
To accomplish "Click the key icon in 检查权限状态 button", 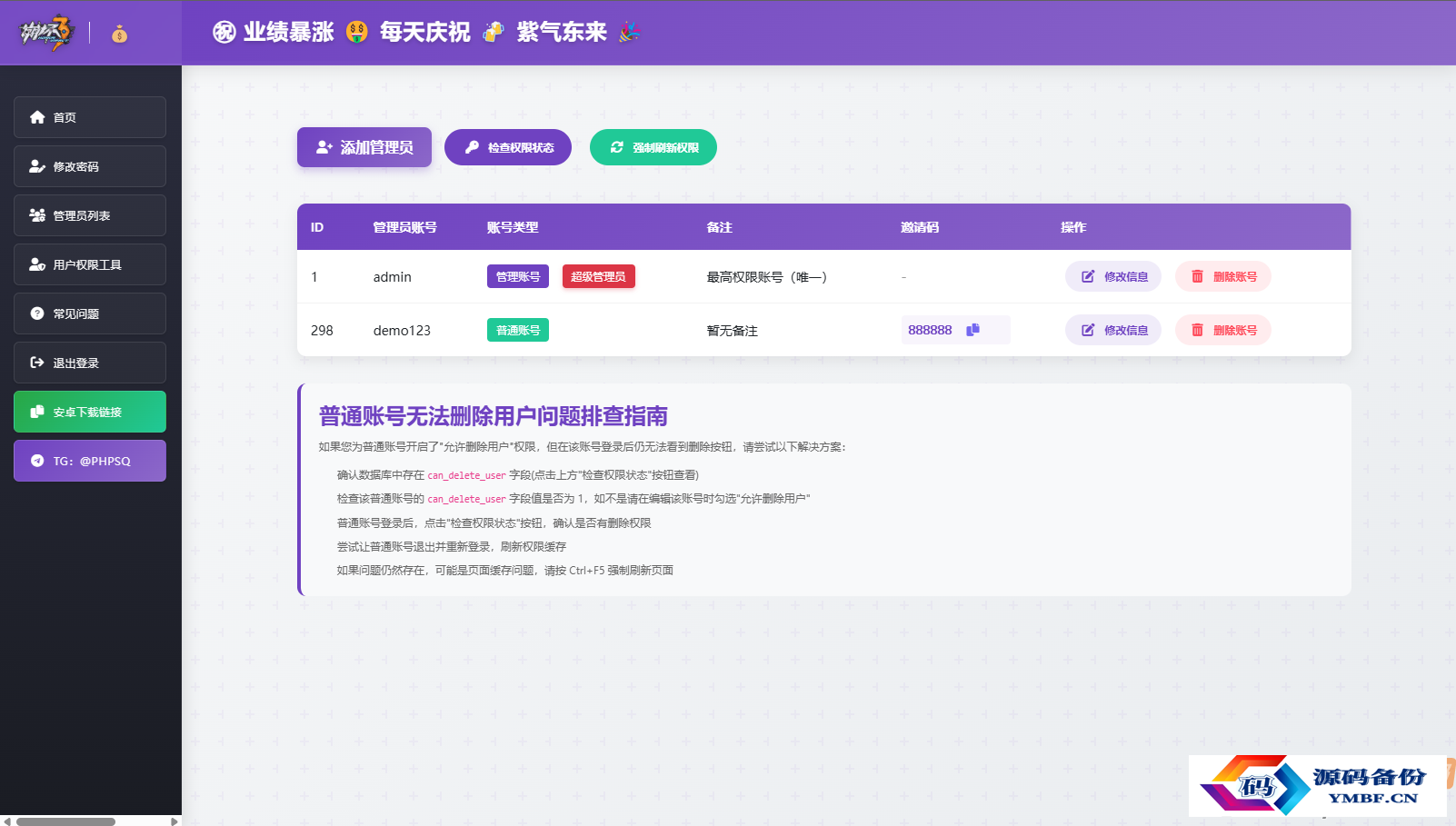I will coord(472,147).
